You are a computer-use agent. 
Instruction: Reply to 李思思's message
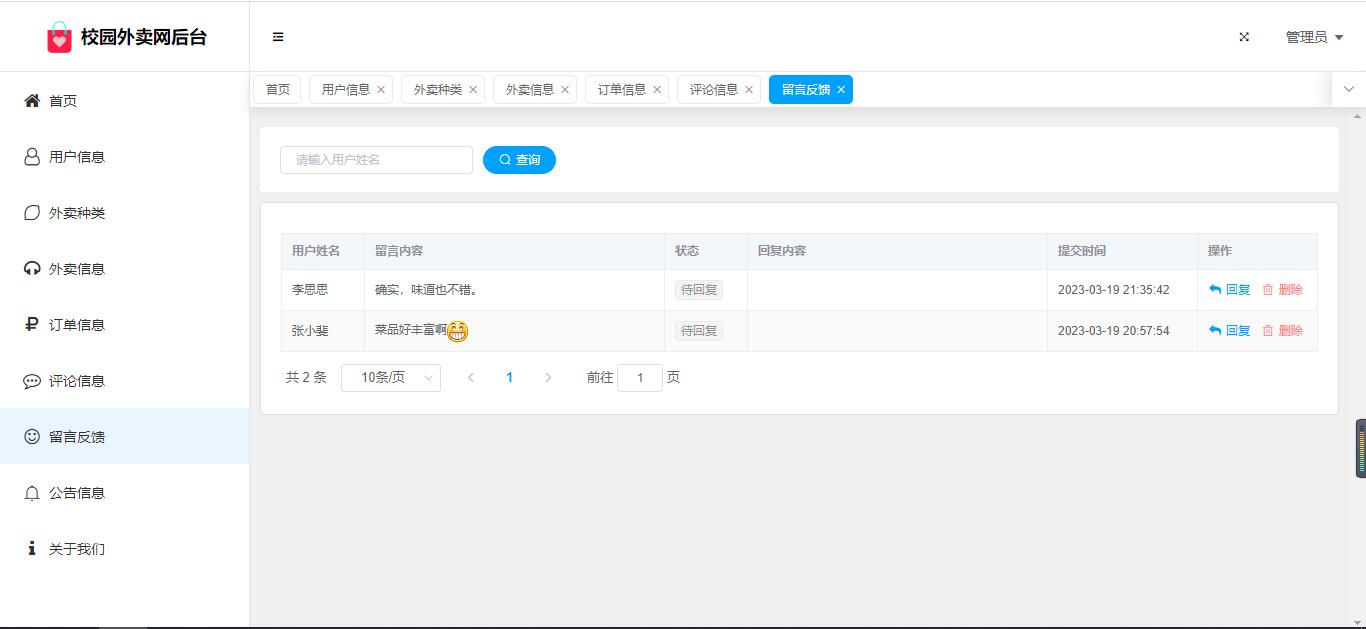(1230, 290)
